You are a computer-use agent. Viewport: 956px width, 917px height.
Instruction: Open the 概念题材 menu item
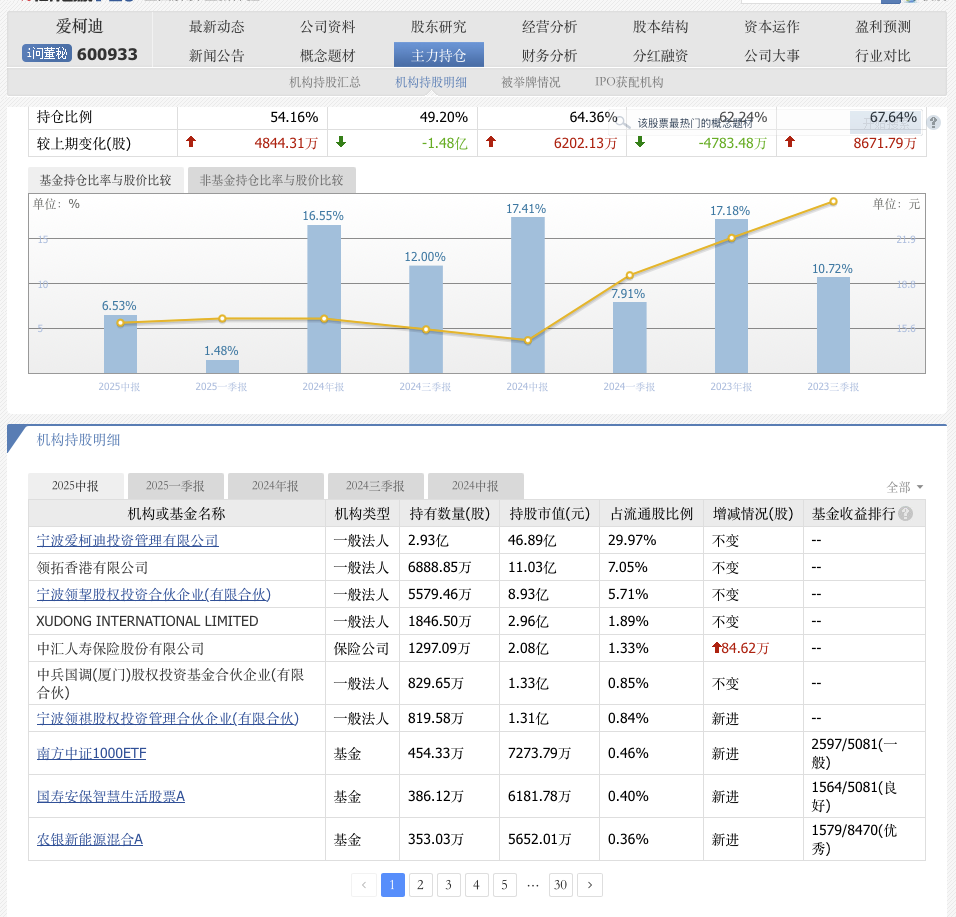pyautogui.click(x=327, y=55)
